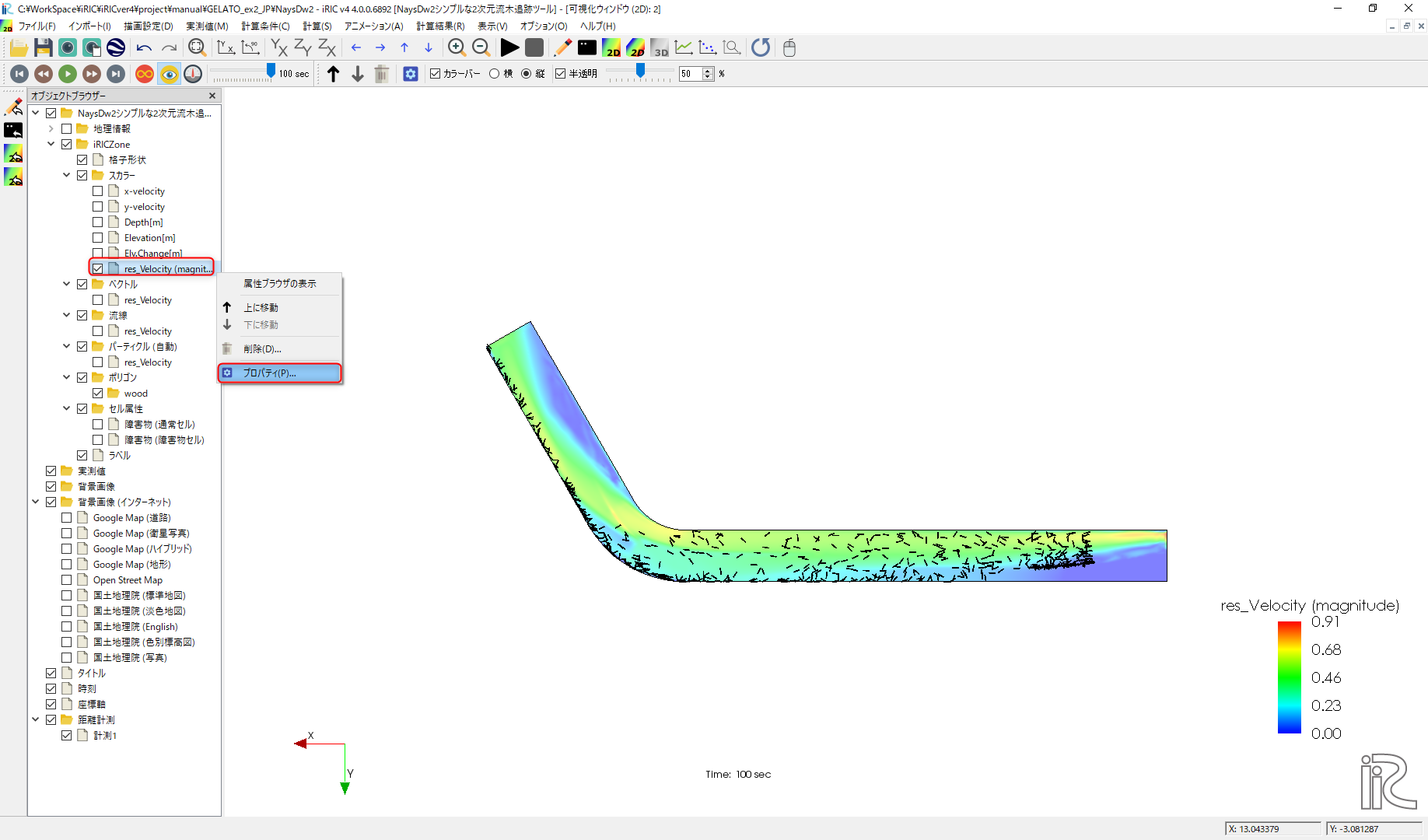This screenshot has width=1428, height=840.
Task: Collapse the ベクトル folder
Action: (66, 284)
